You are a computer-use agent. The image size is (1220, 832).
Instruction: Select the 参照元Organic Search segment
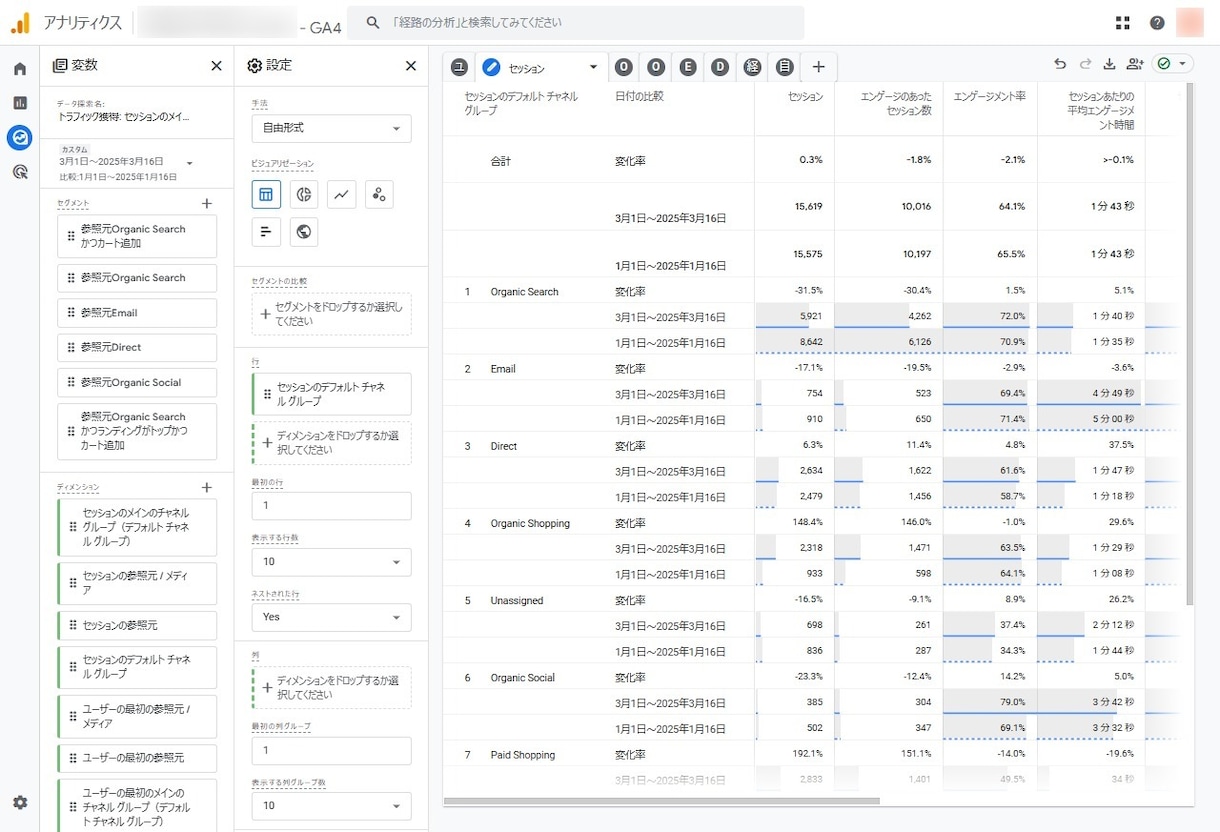tap(137, 278)
